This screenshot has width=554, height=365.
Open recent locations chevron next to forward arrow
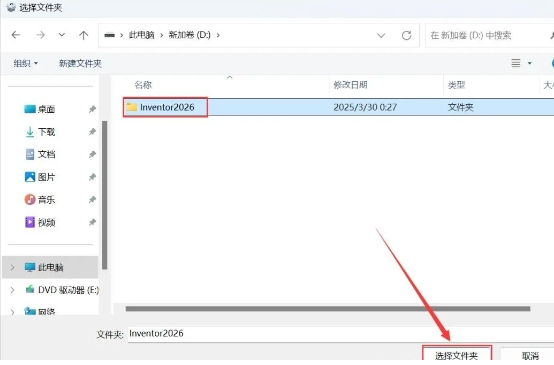coord(62,35)
